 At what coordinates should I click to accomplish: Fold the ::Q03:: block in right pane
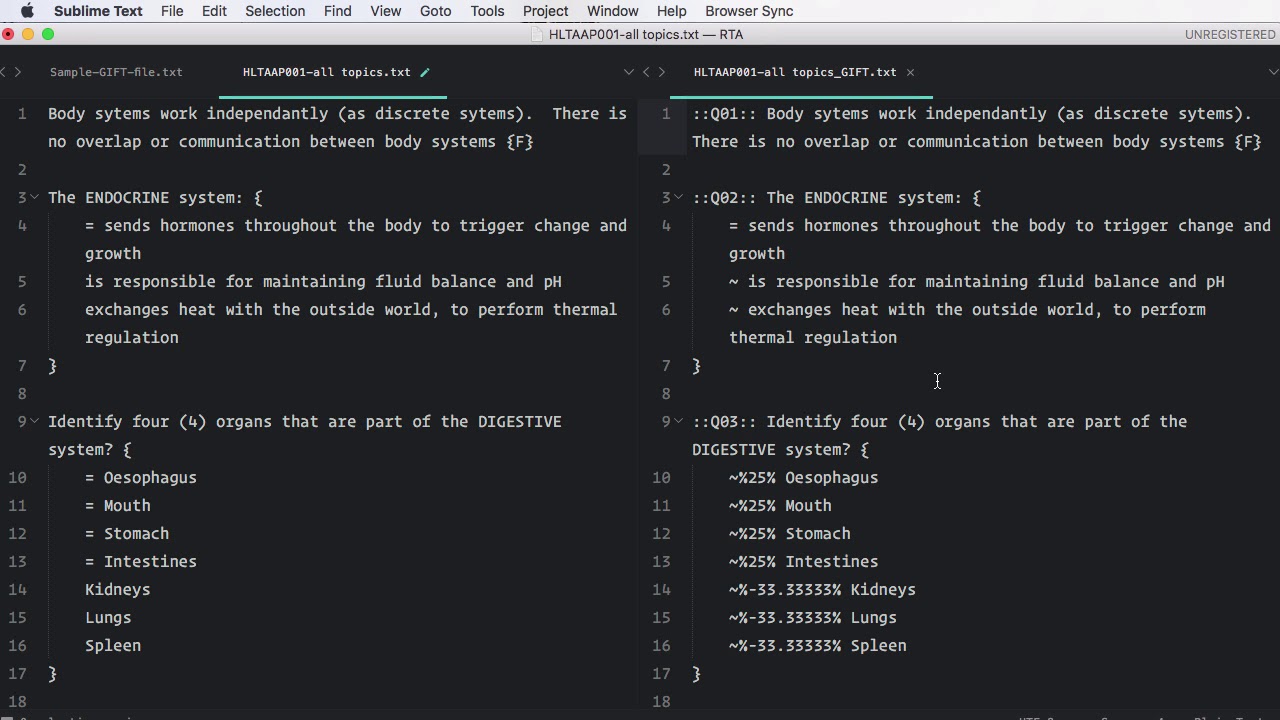point(678,421)
